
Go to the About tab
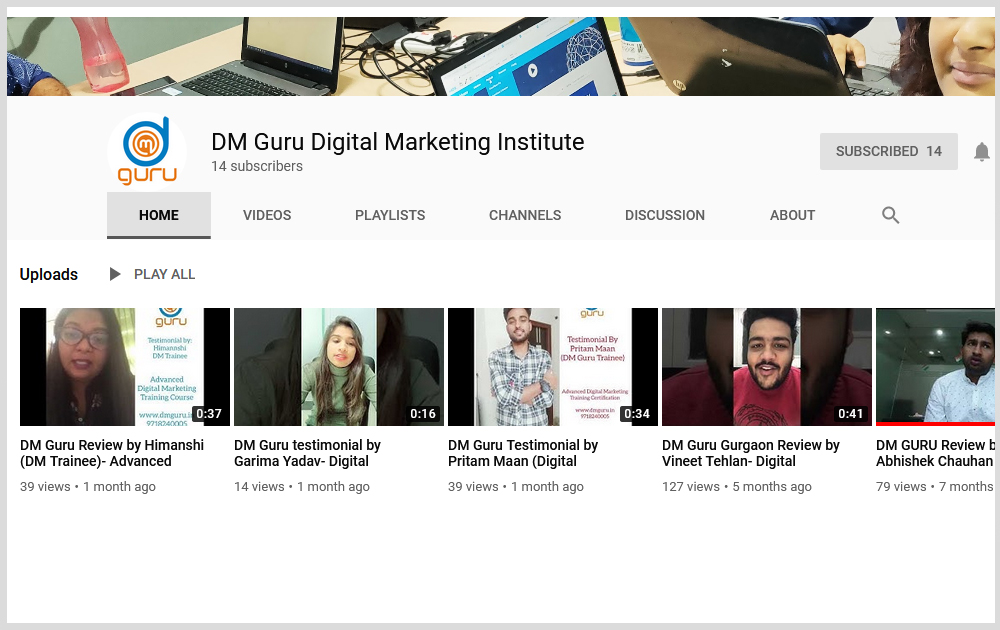tap(792, 216)
